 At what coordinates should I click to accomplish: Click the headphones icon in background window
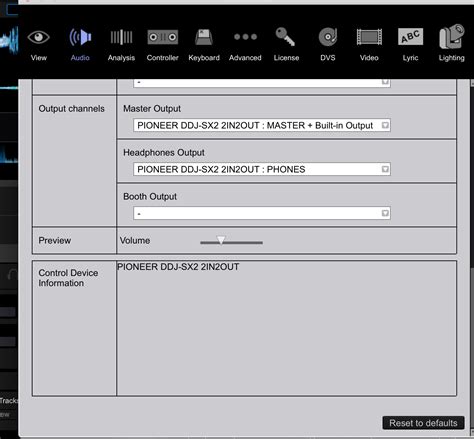13,275
